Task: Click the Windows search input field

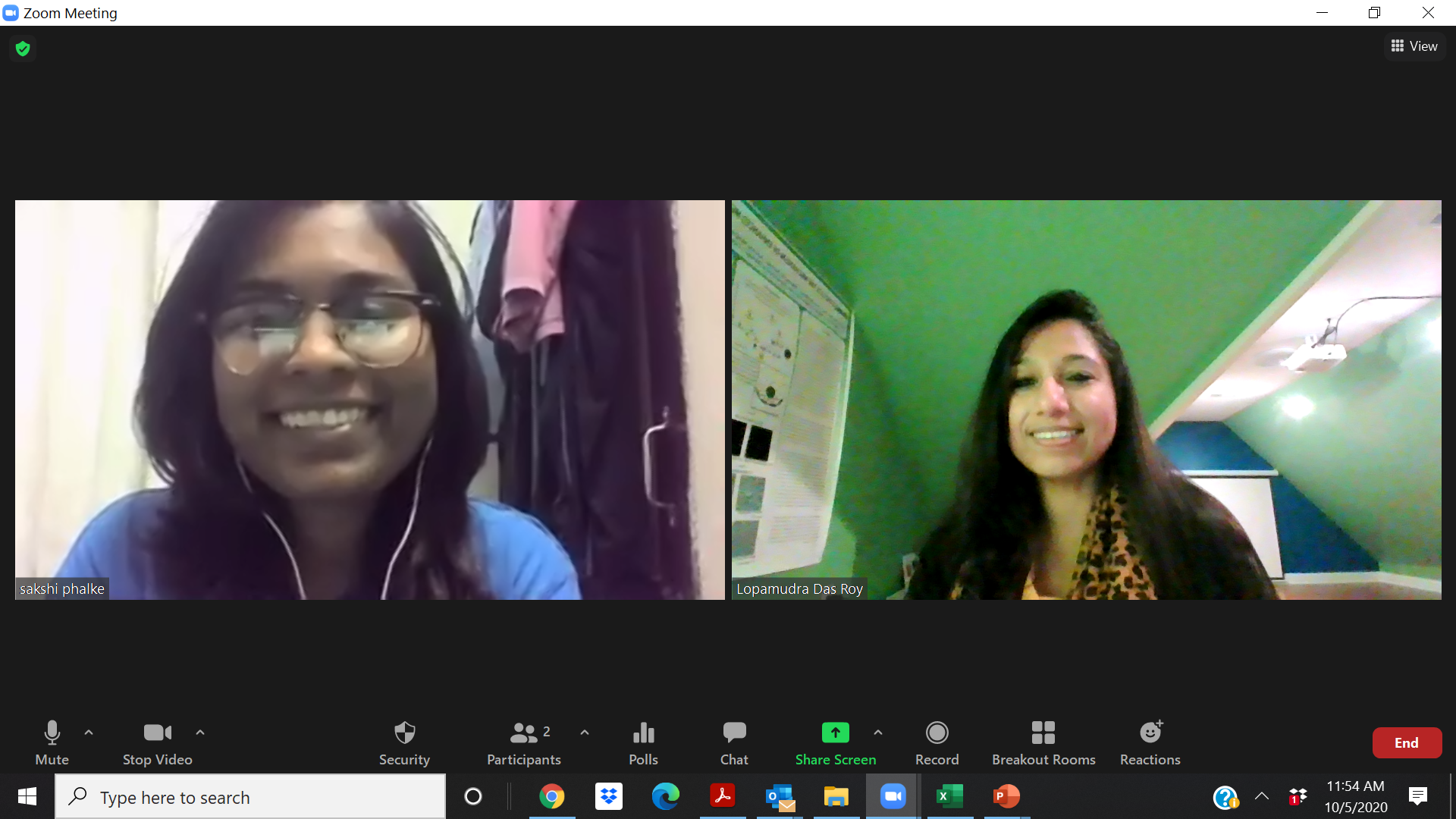Action: [x=250, y=796]
